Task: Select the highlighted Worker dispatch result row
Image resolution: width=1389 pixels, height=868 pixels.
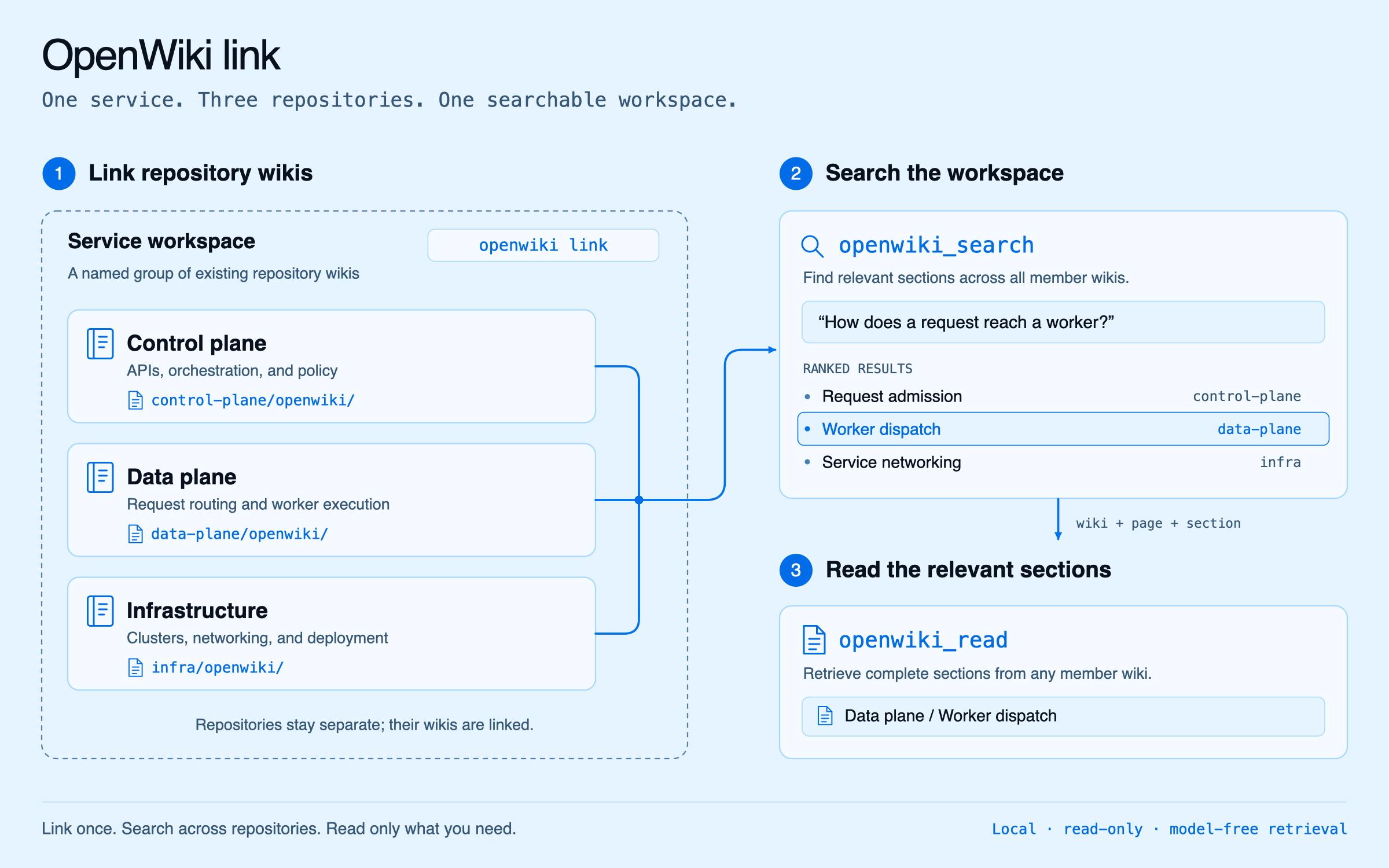Action: 1063,429
